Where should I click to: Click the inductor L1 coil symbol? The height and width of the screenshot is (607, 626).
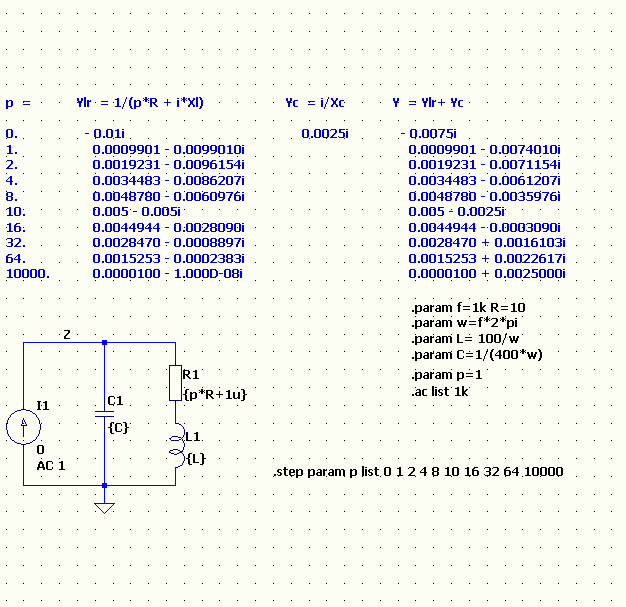177,445
